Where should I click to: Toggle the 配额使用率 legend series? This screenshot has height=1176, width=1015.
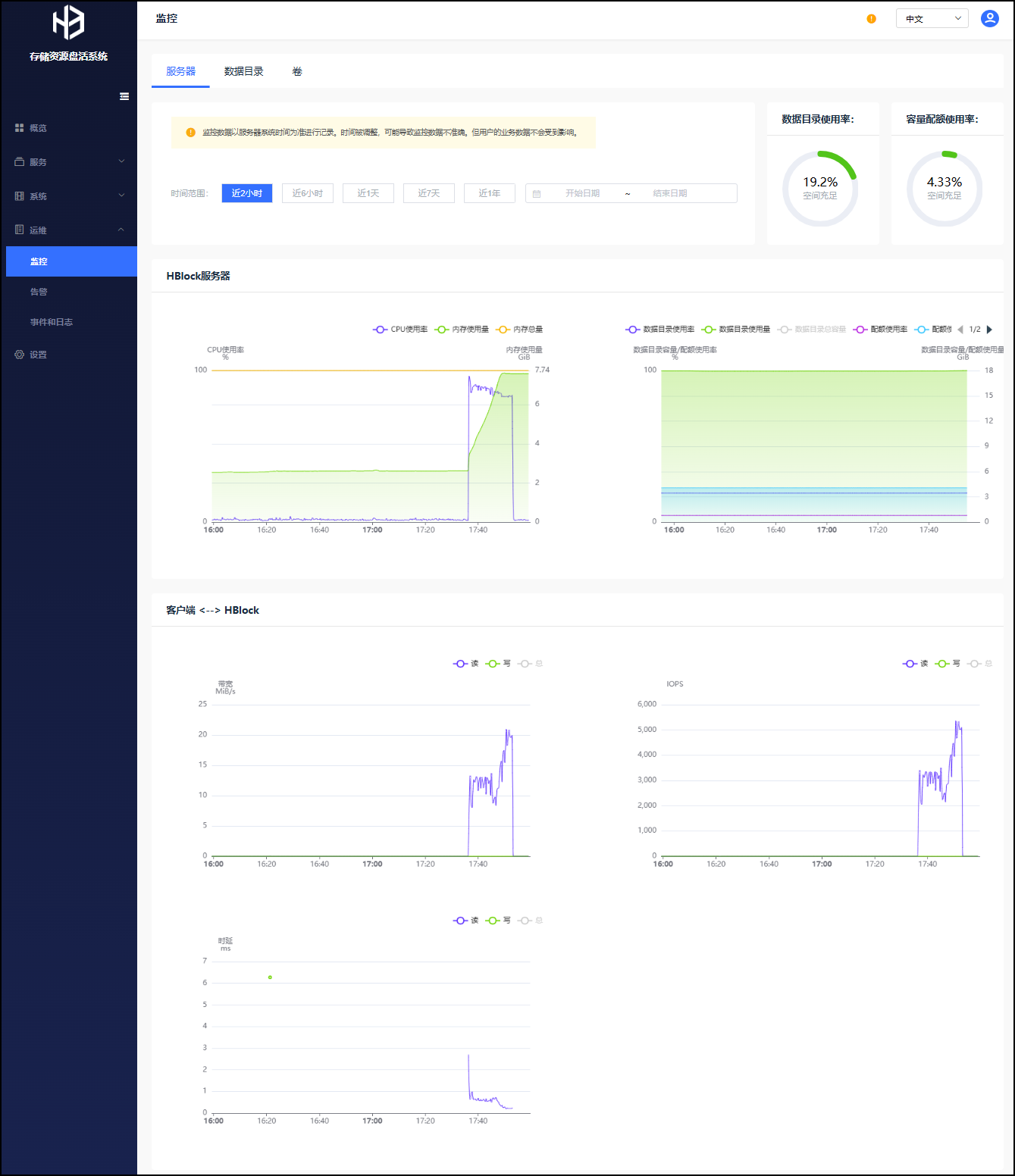coord(880,330)
